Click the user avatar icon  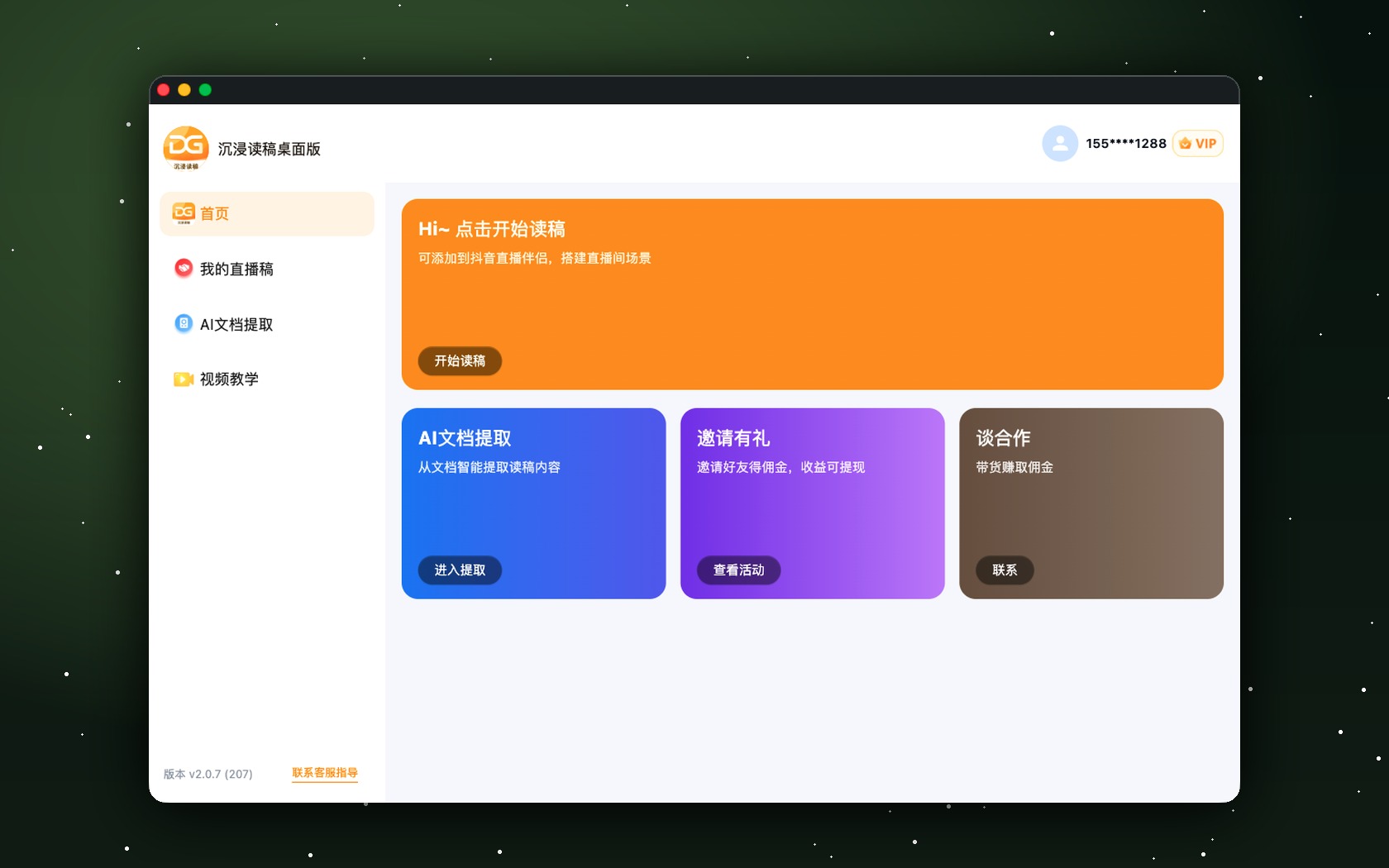[x=1060, y=143]
